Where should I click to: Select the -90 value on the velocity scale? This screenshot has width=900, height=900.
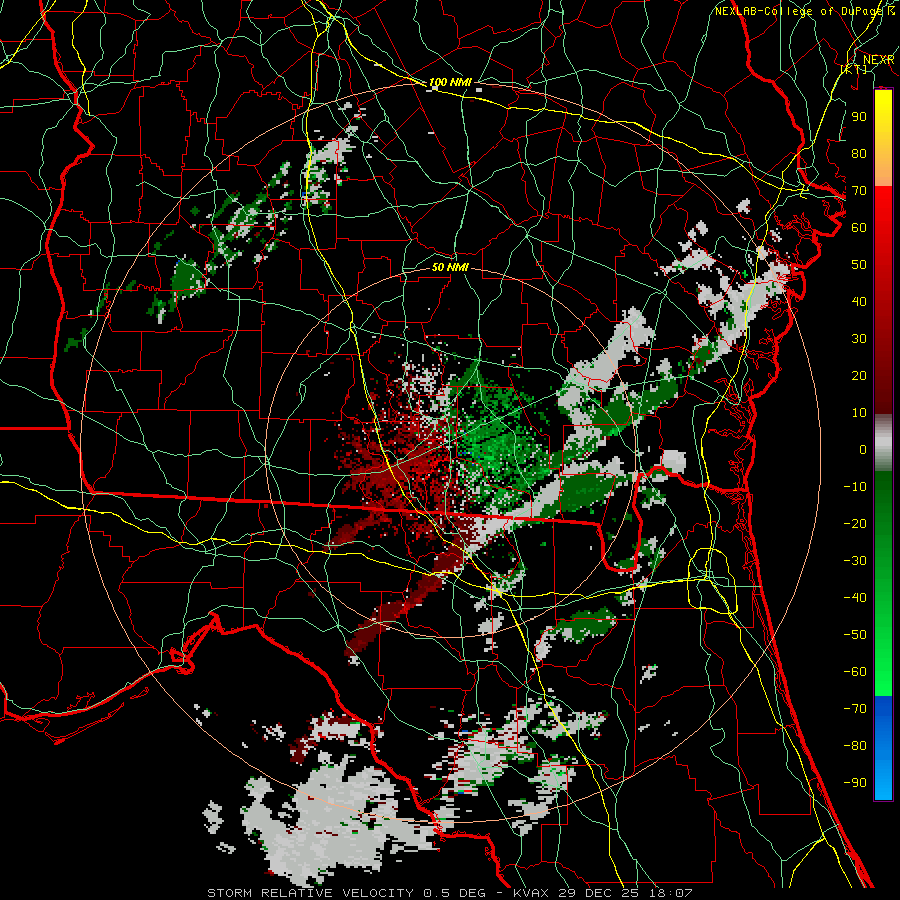(855, 783)
